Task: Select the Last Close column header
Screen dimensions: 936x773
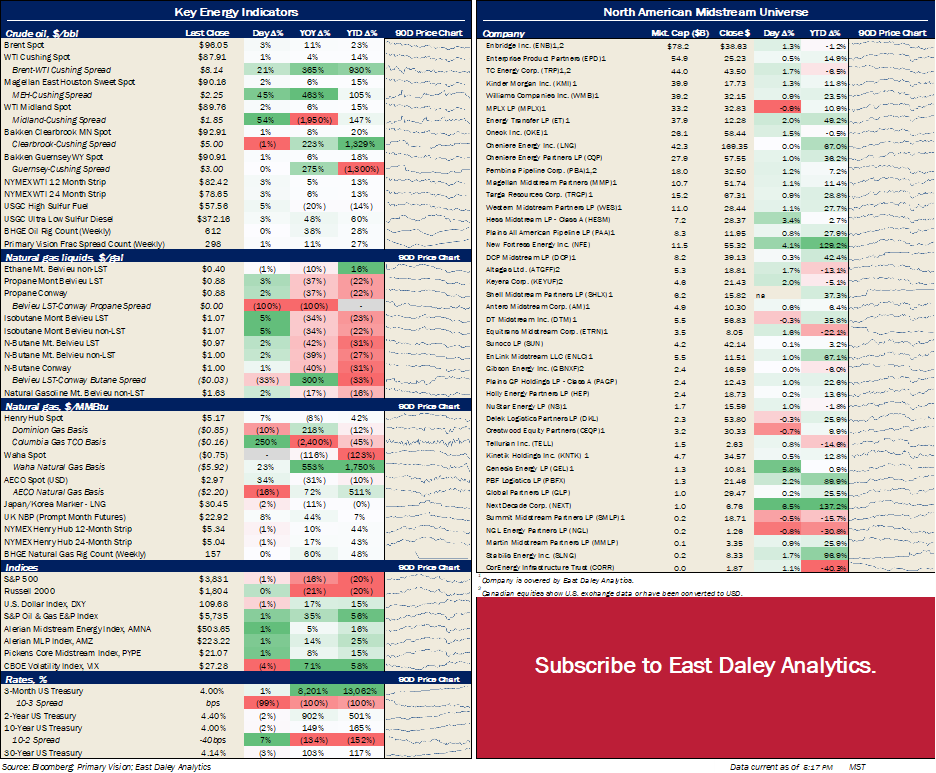Action: coord(207,33)
